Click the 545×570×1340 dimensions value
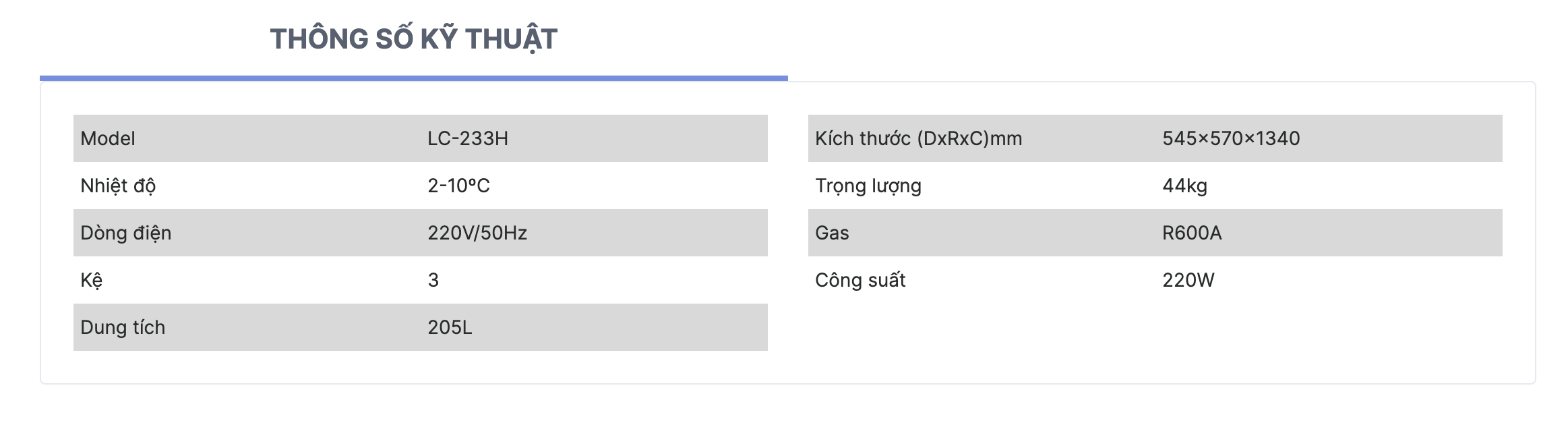Viewport: 1568px width, 421px height. 1231,138
